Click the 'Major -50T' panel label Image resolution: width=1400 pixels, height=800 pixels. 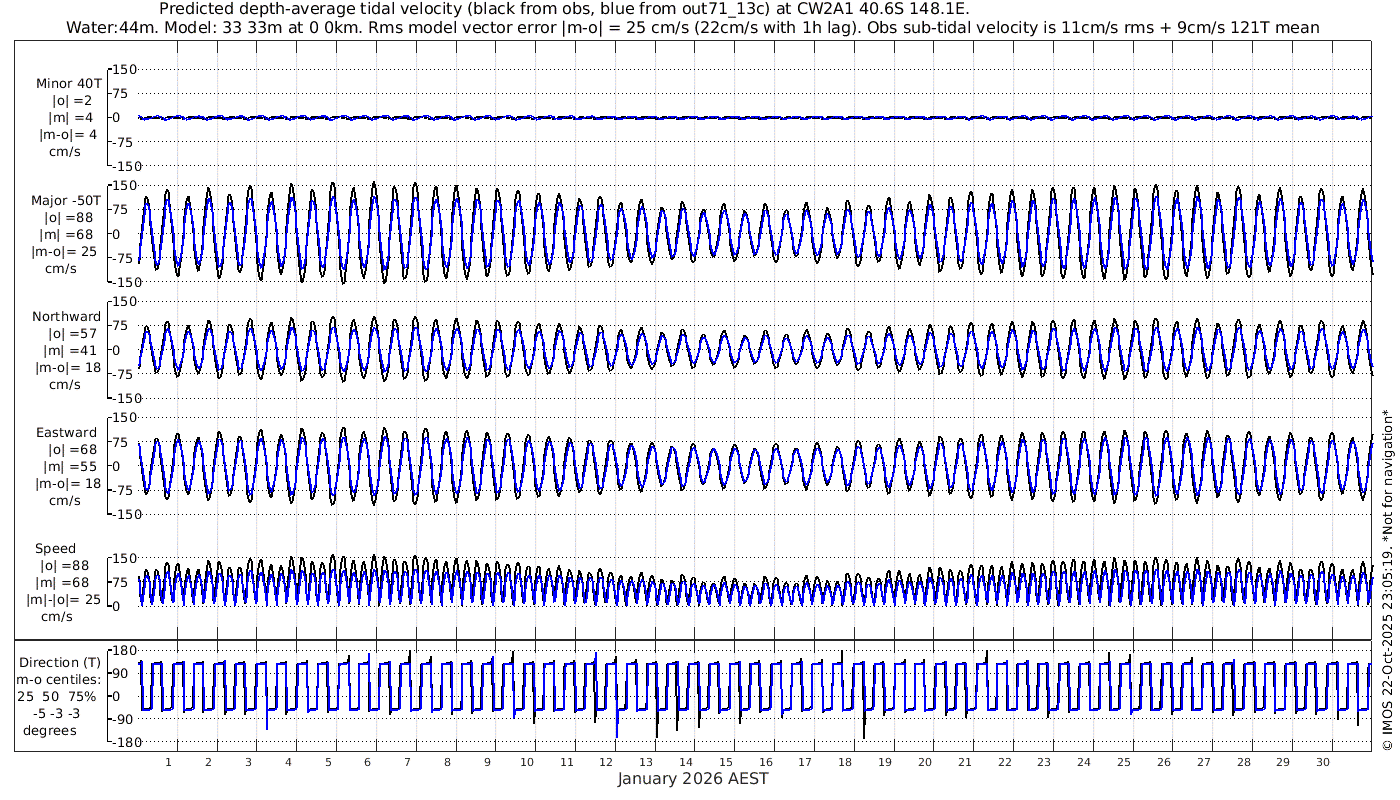[66, 200]
